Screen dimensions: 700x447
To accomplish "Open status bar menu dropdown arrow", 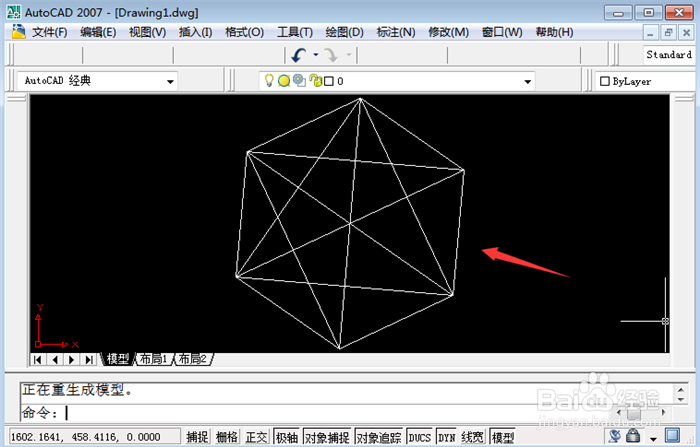I will 653,439.
